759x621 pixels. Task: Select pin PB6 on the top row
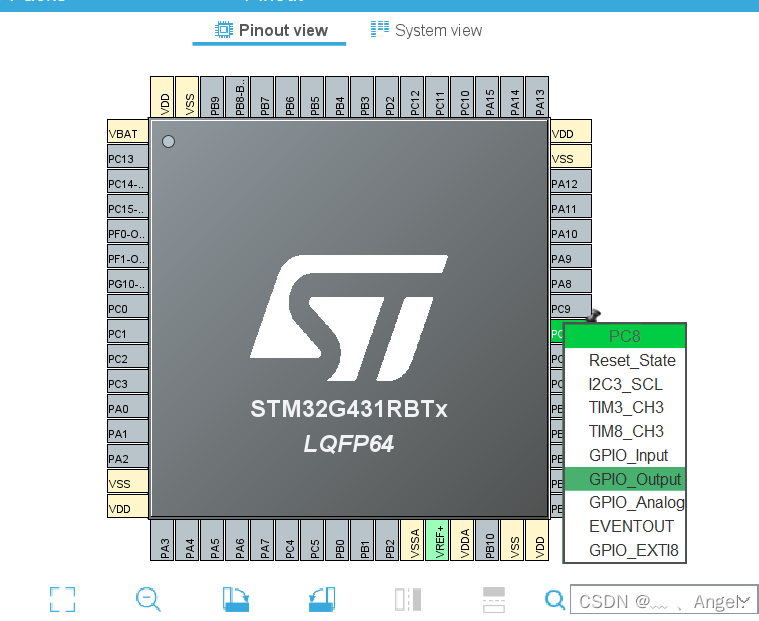click(x=288, y=97)
